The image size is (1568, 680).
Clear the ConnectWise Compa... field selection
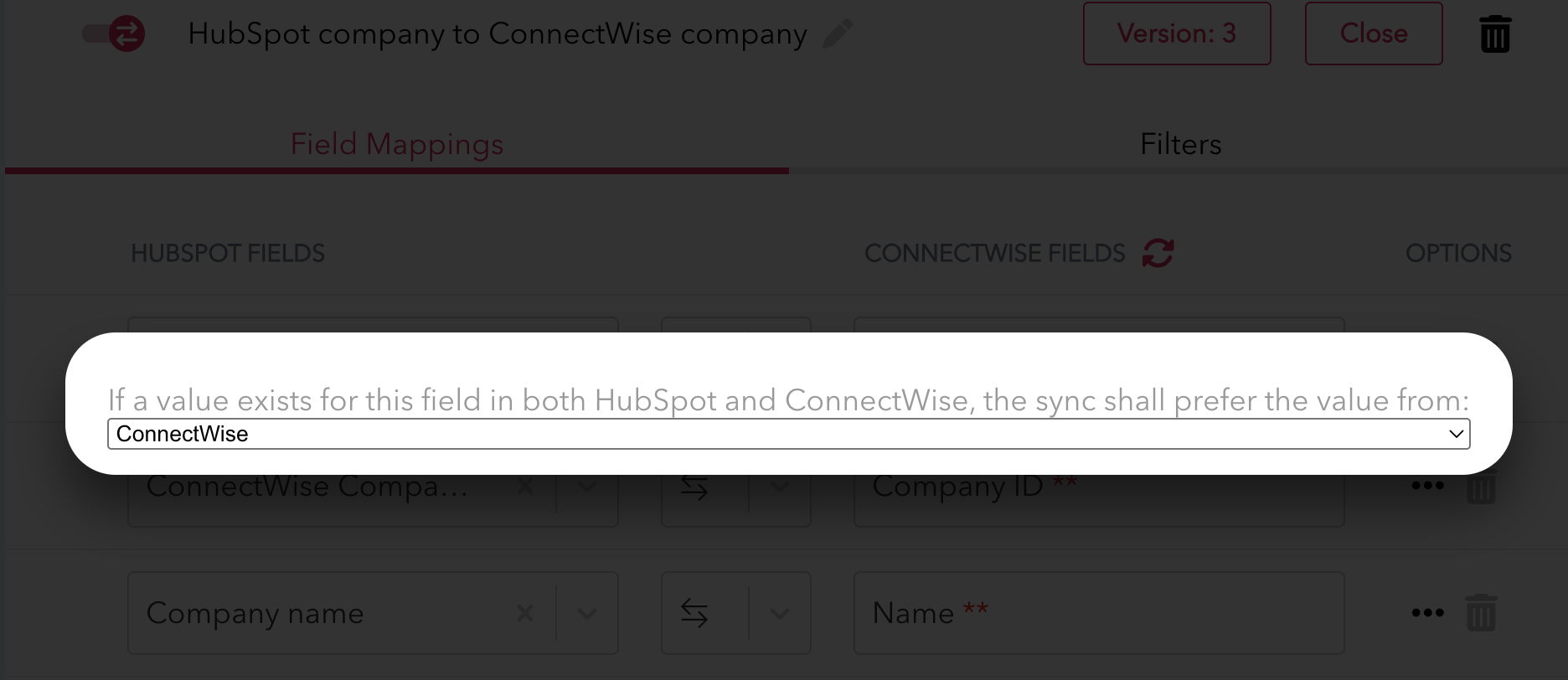coord(525,487)
